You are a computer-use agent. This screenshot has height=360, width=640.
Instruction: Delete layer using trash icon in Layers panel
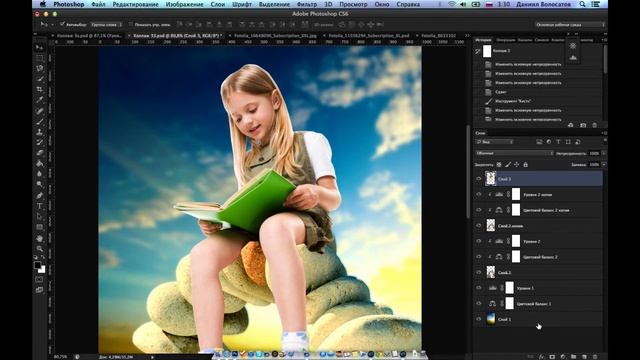pyautogui.click(x=595, y=357)
